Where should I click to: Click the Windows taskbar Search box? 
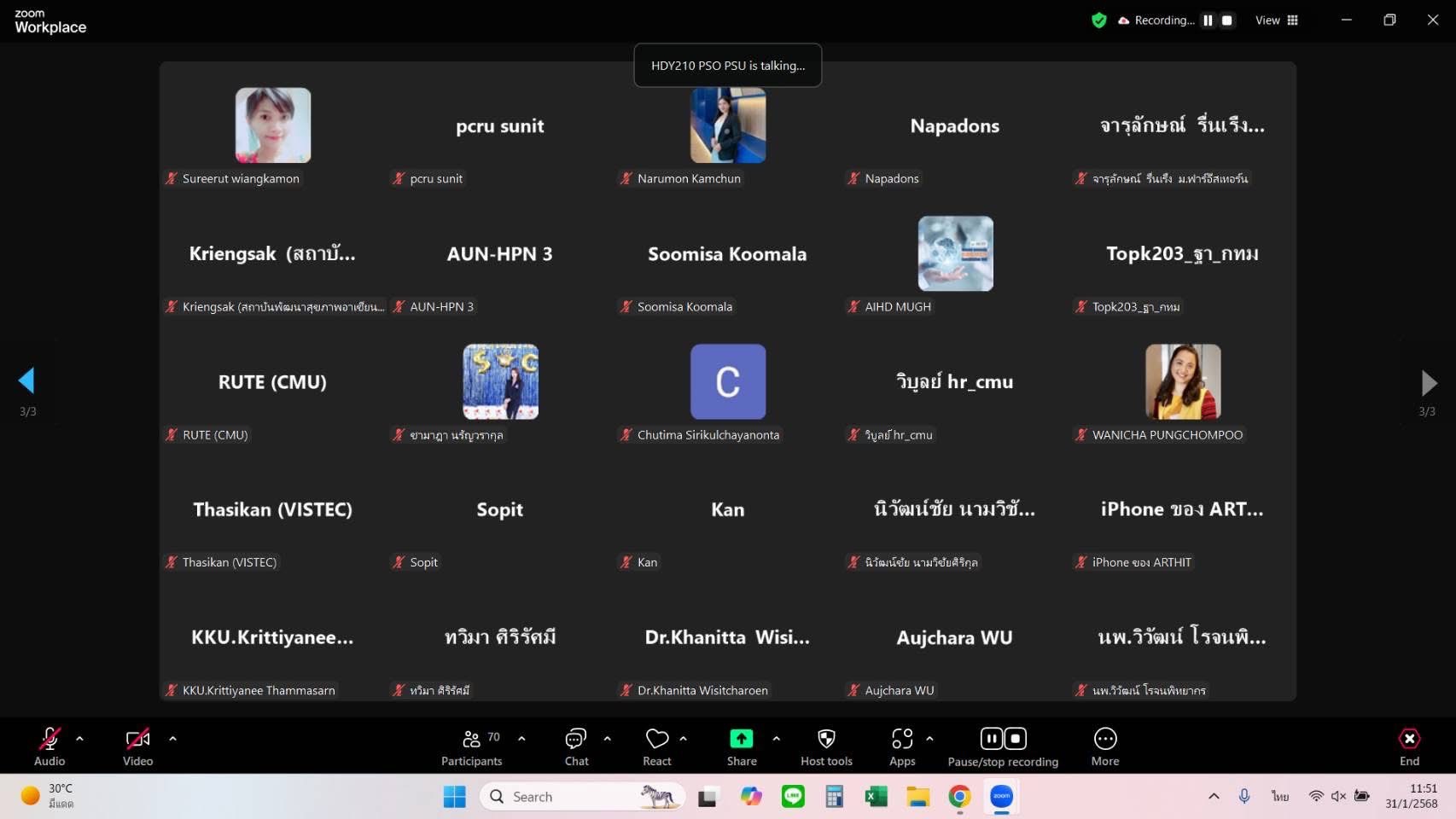click(580, 797)
